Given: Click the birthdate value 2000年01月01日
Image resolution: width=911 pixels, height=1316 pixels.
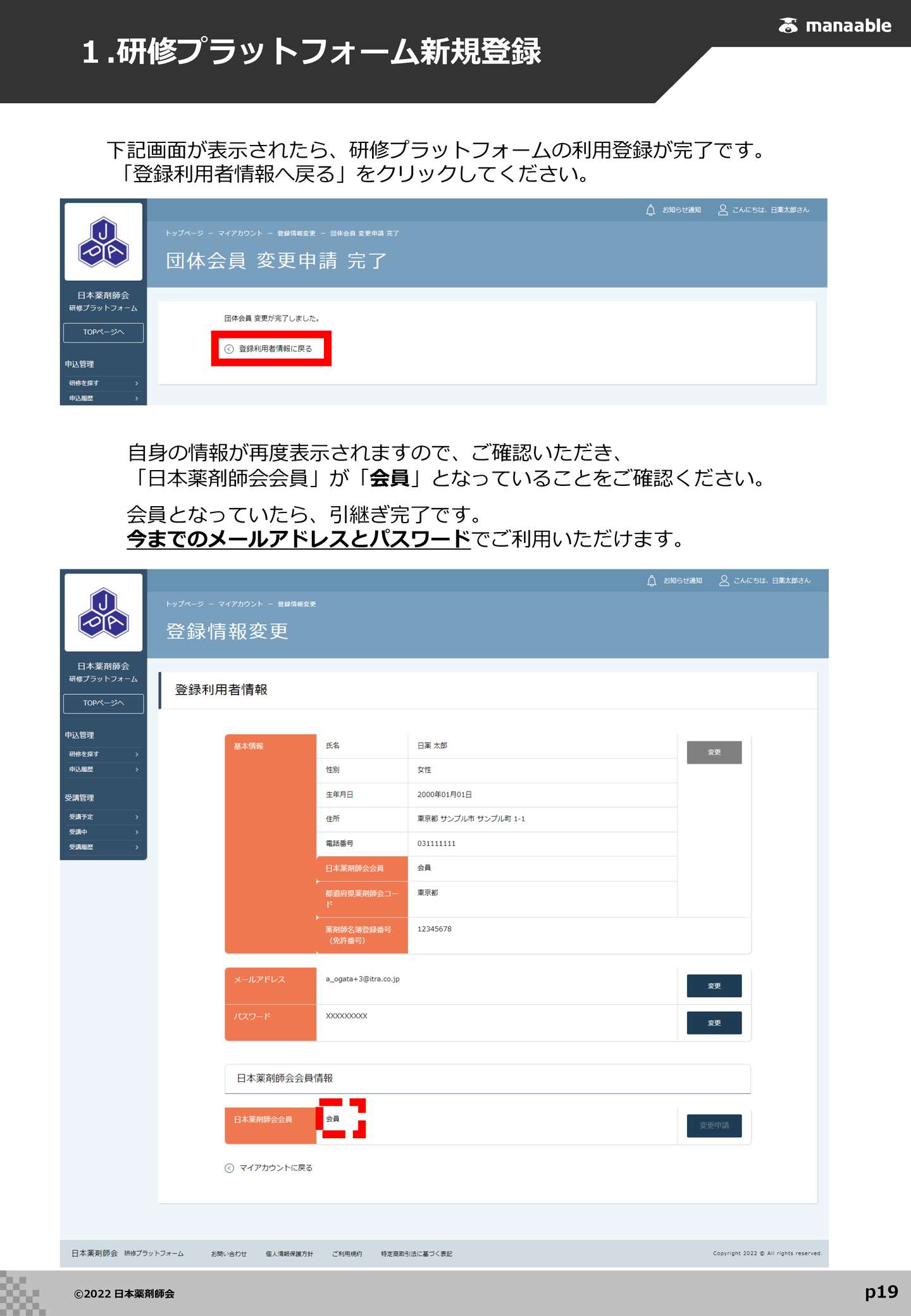Looking at the screenshot, I should click(x=445, y=795).
